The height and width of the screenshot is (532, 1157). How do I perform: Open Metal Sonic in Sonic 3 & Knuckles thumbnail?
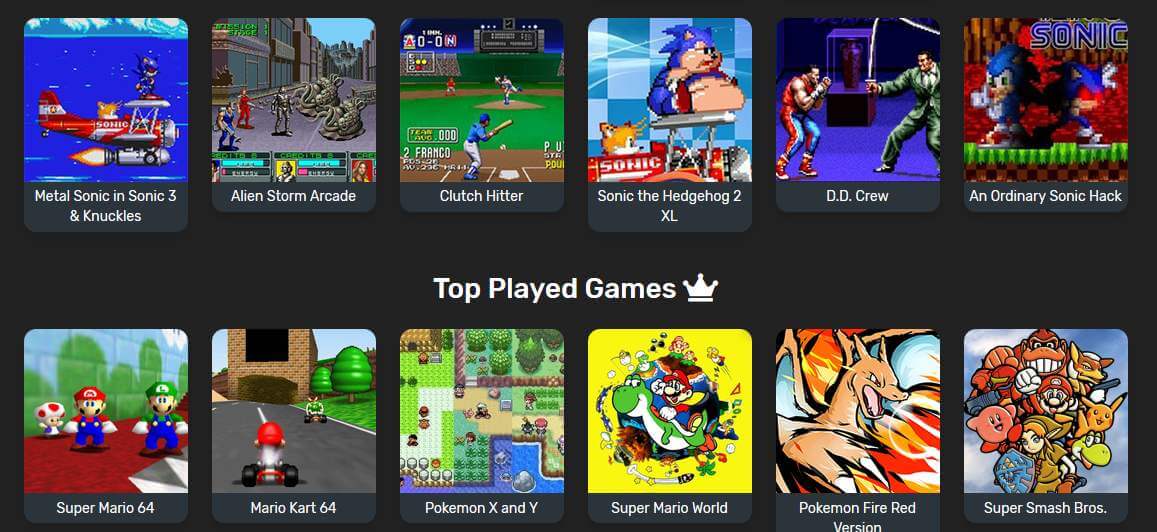tap(106, 100)
